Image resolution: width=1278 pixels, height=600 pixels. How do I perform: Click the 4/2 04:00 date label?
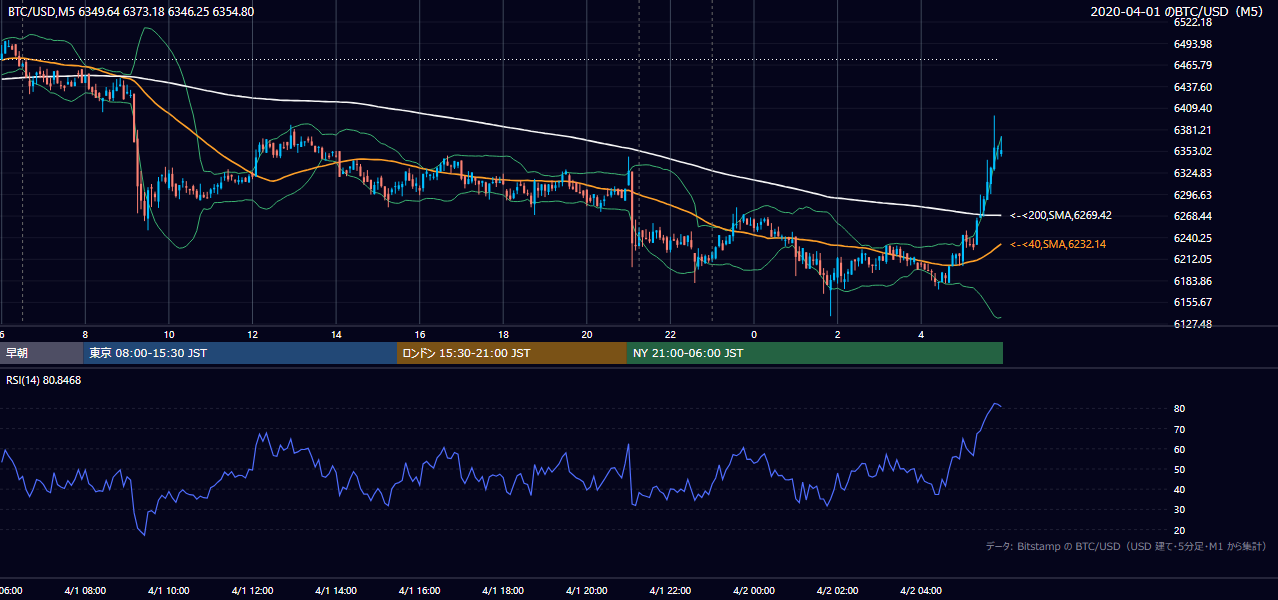(x=922, y=590)
